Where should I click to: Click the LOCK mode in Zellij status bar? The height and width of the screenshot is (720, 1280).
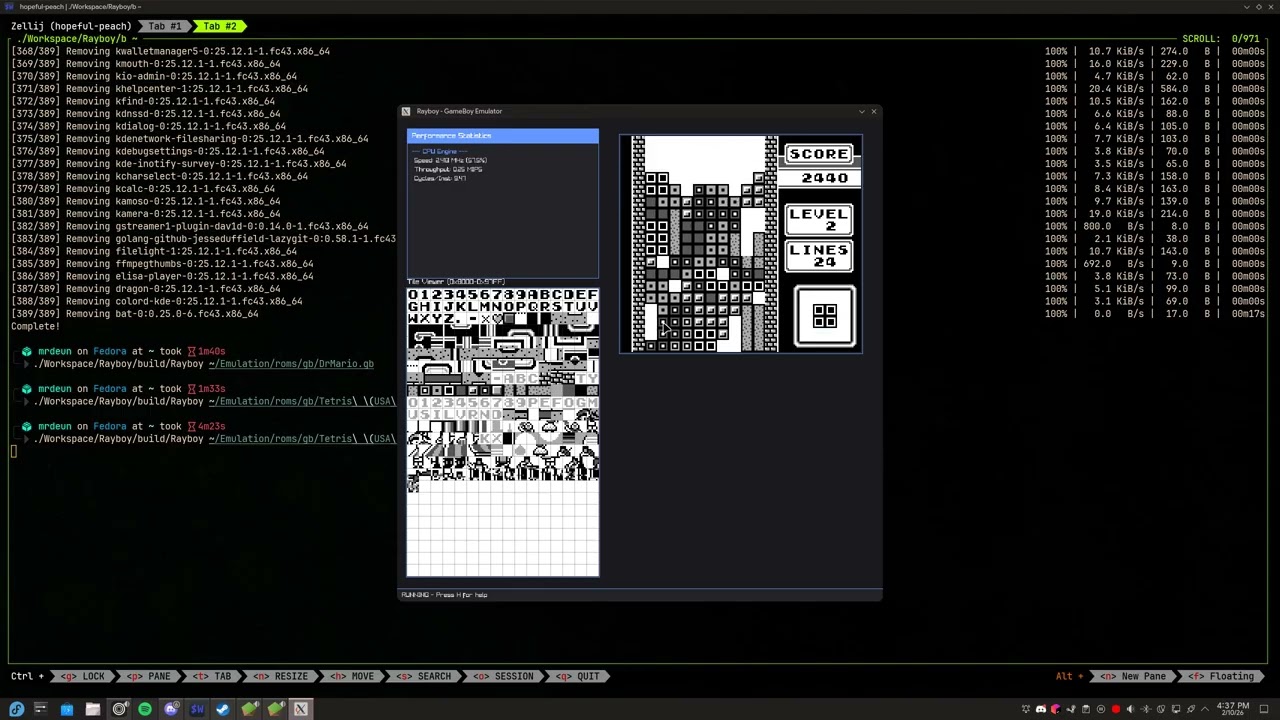84,676
